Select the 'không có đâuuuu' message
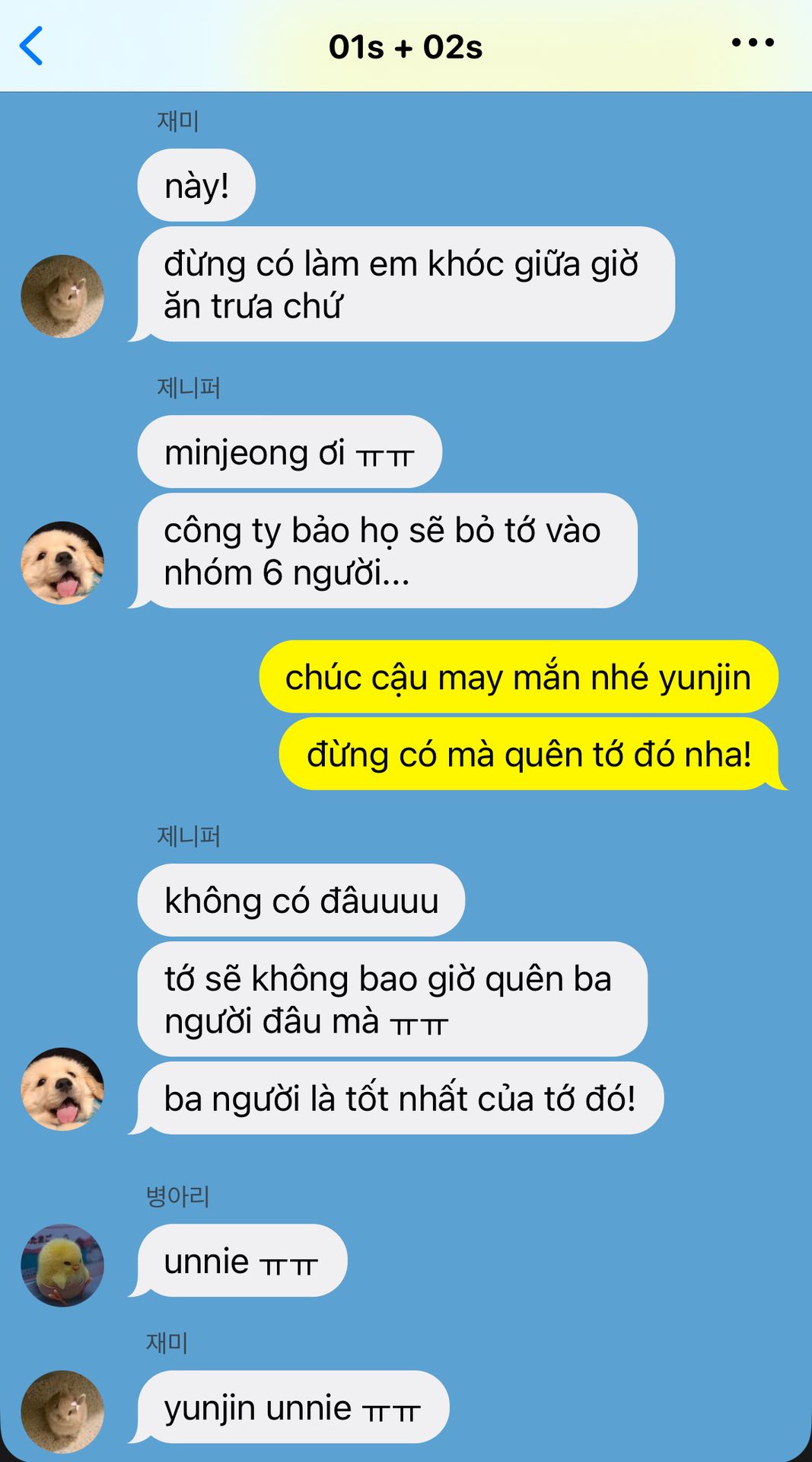 pos(301,900)
